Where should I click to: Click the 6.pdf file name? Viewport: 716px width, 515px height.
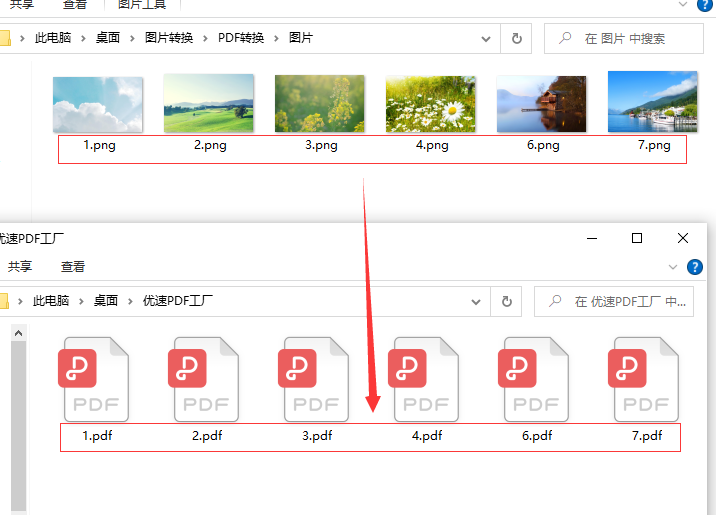[537, 436]
